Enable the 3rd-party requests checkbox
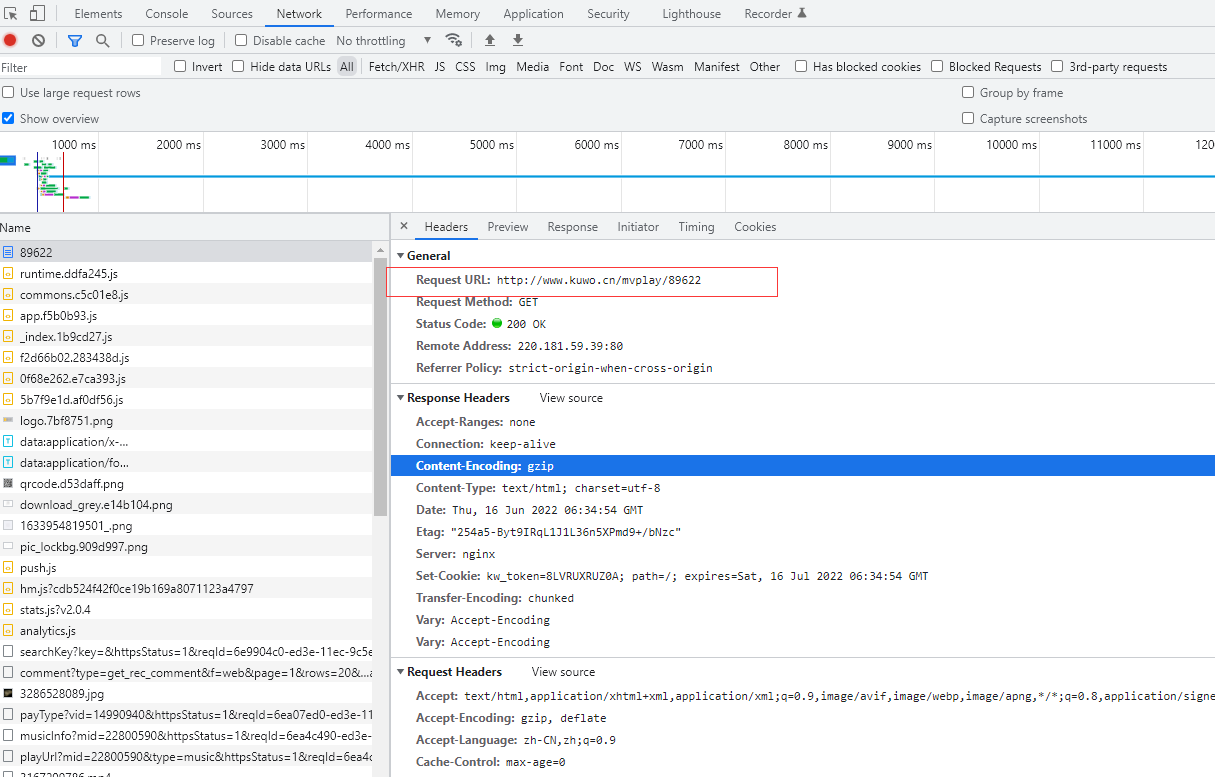The image size is (1215, 777). [x=1057, y=66]
